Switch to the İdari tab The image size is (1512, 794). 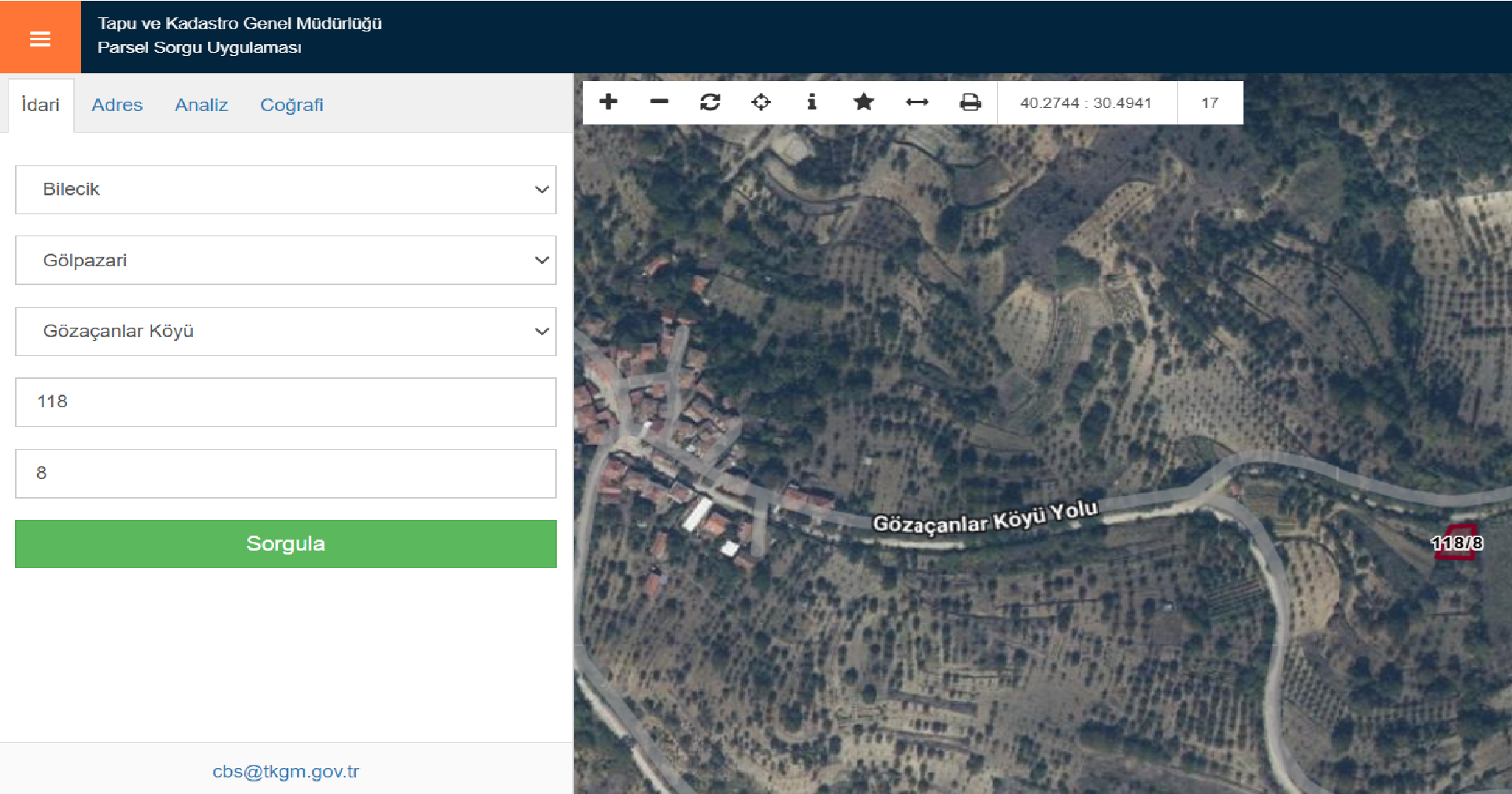41,106
